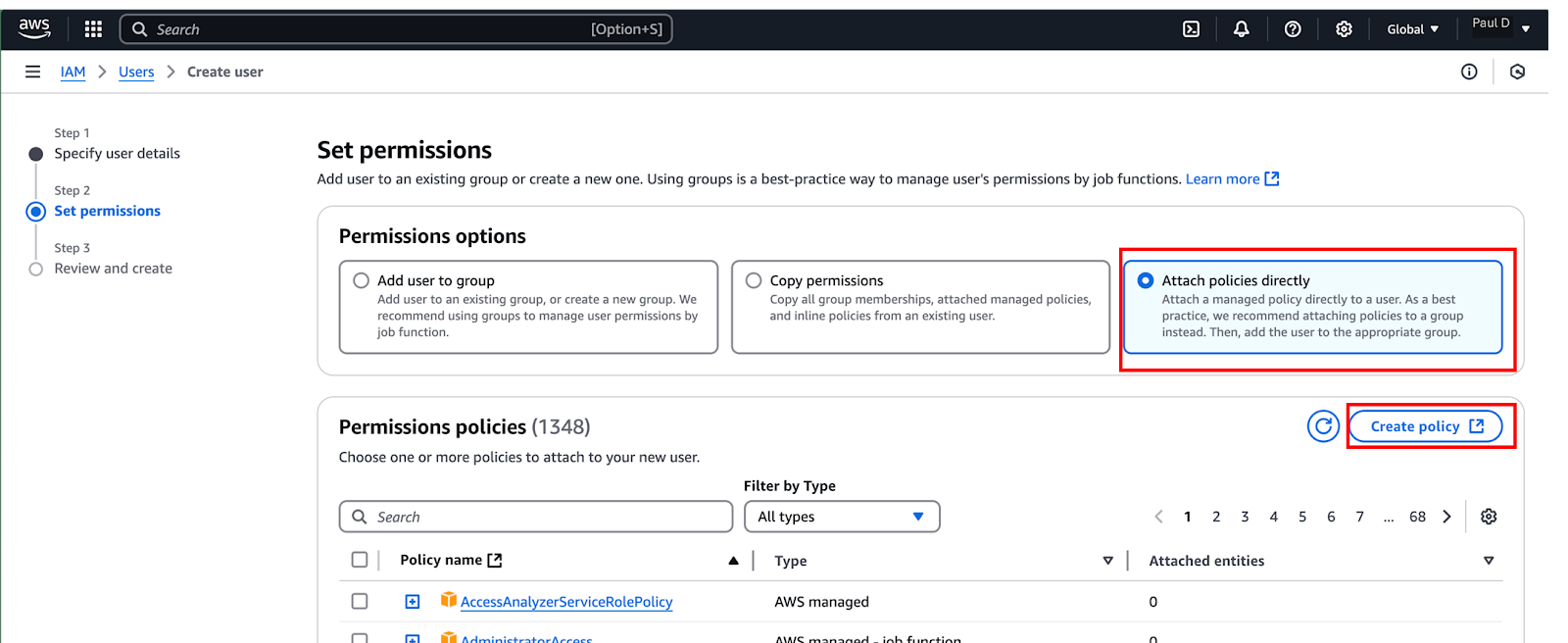Open the services grid menu
This screenshot has width=1568, height=643.
coord(93,29)
